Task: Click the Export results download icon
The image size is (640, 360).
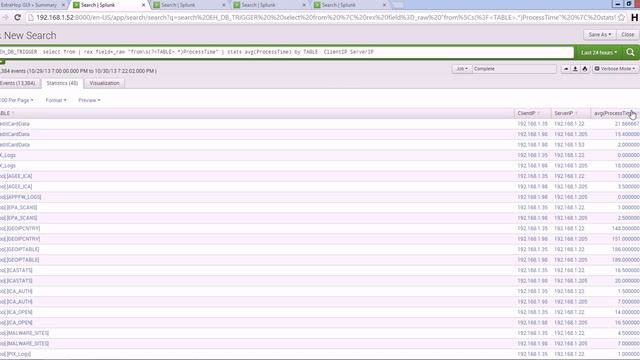Action: 575,69
